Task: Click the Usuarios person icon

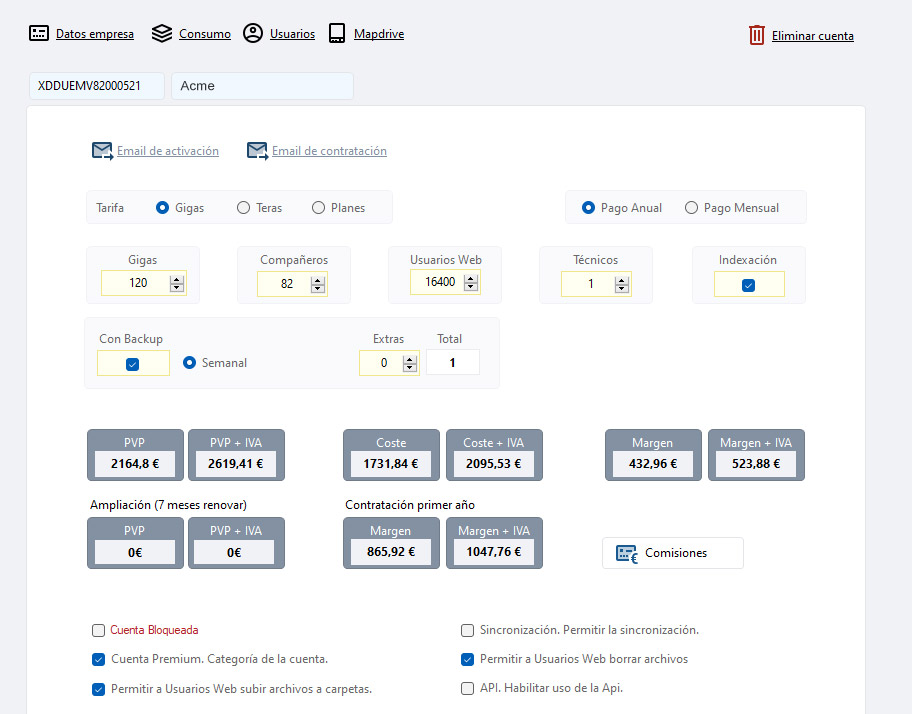Action: click(253, 33)
